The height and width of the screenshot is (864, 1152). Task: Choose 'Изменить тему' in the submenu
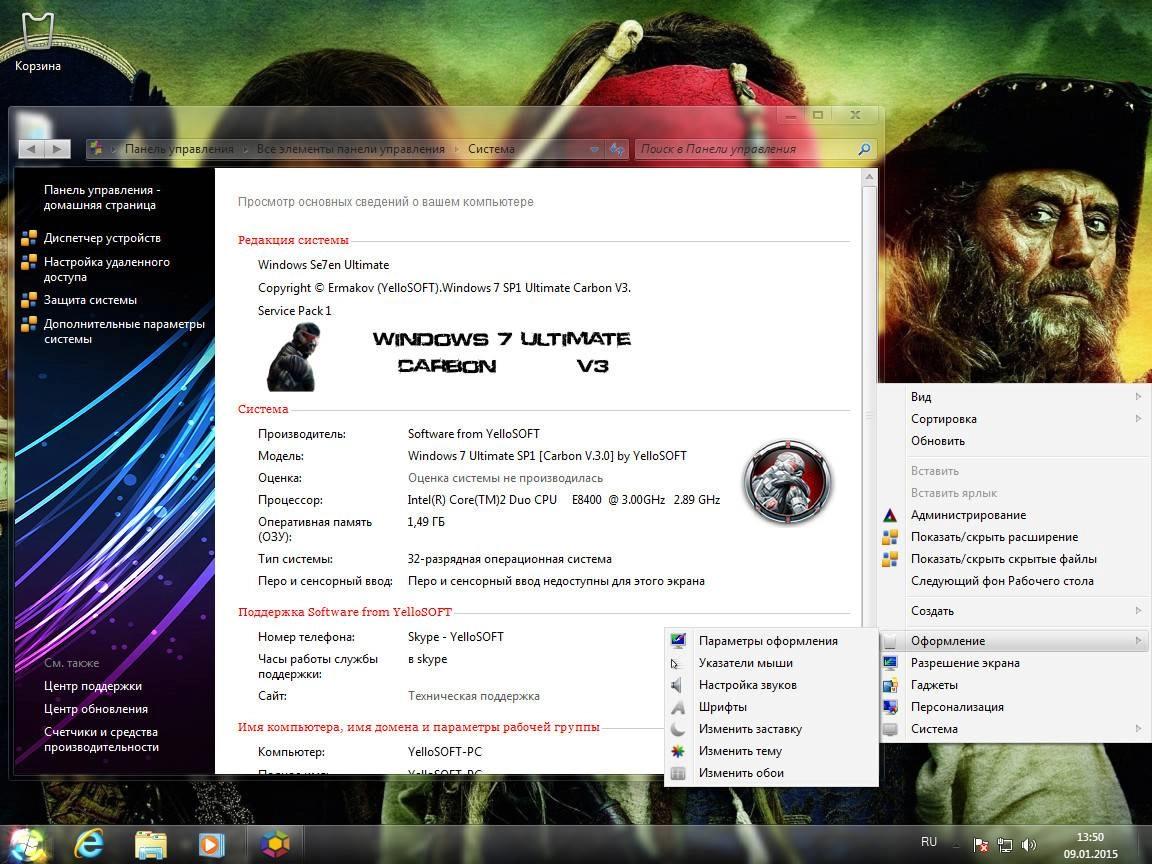771,751
